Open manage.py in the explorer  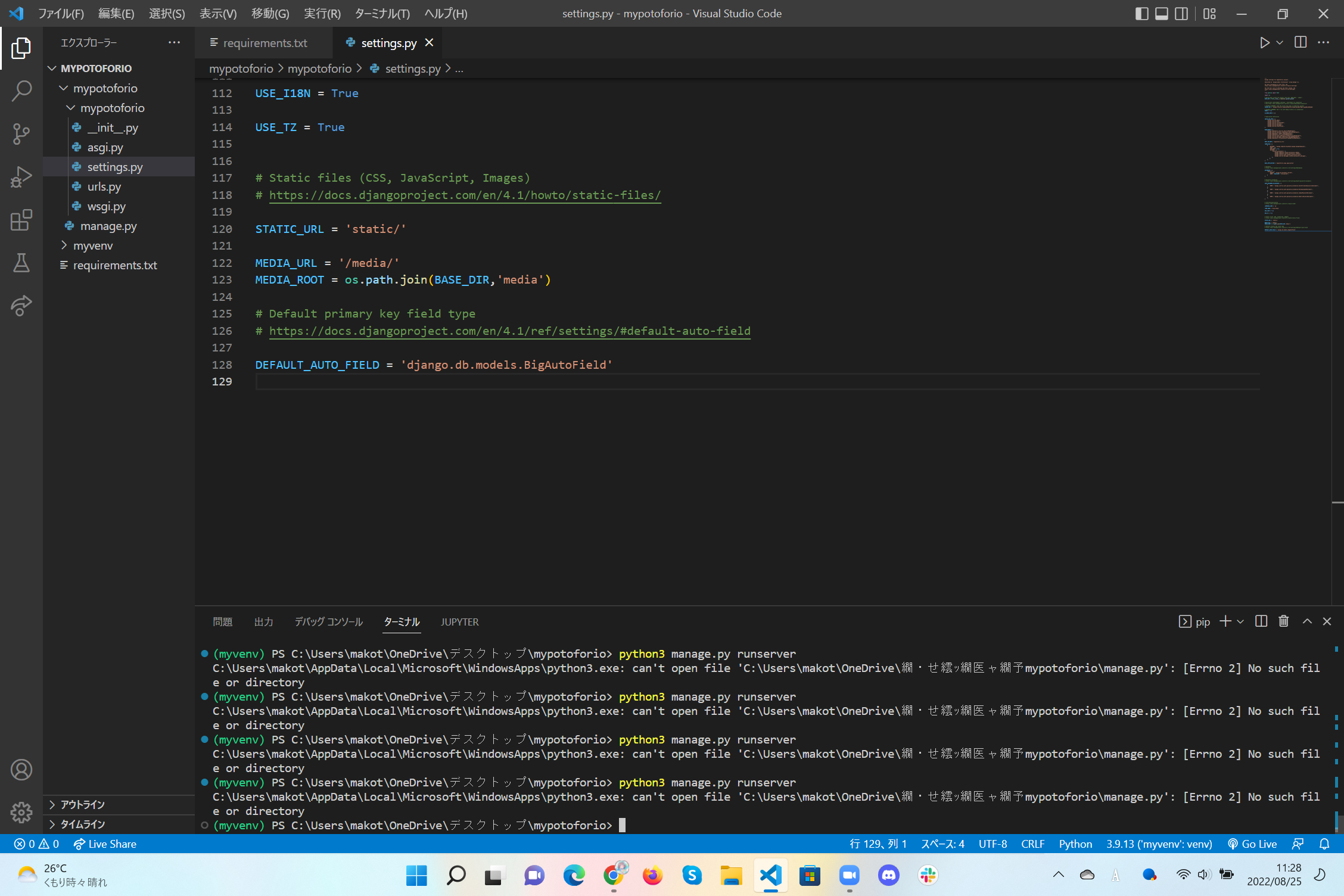(108, 226)
